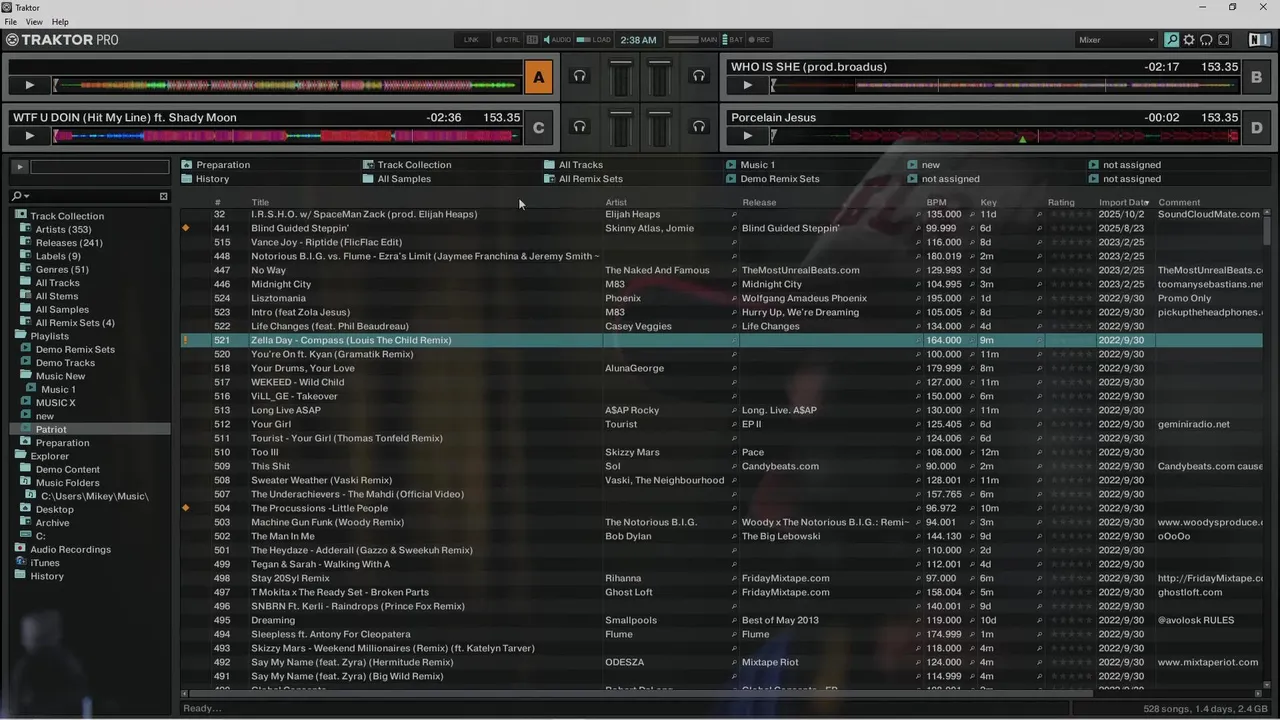This screenshot has width=1280, height=720.
Task: Open the iTunes tree node
Action: pos(45,563)
